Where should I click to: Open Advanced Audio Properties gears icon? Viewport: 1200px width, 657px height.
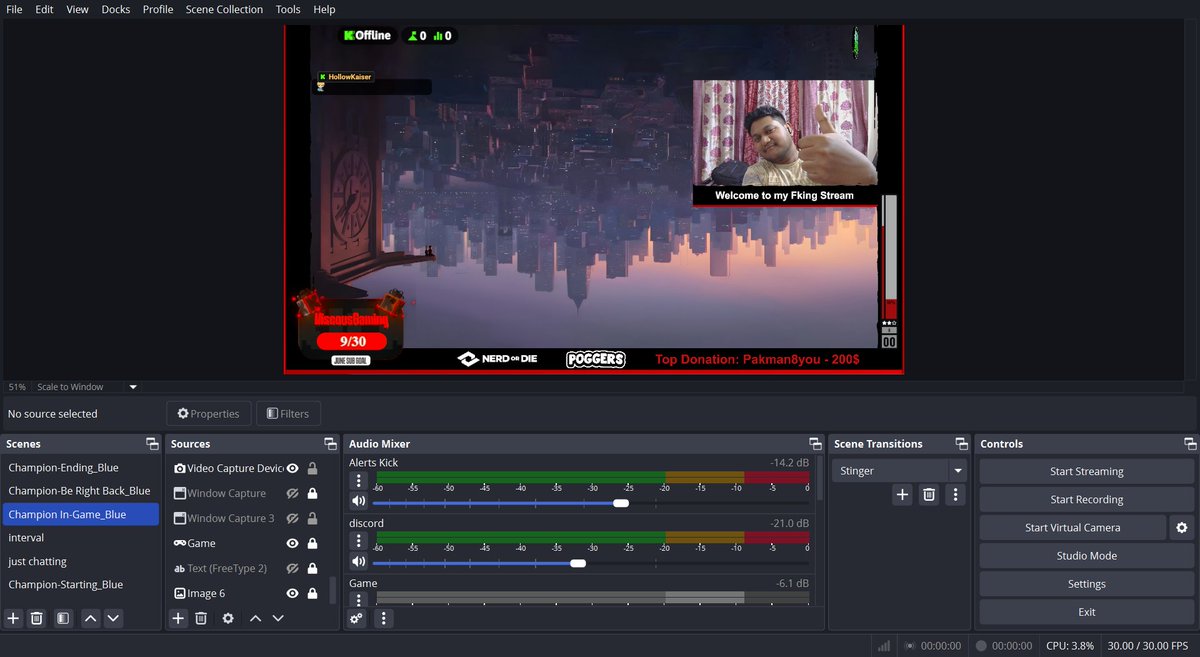click(356, 619)
